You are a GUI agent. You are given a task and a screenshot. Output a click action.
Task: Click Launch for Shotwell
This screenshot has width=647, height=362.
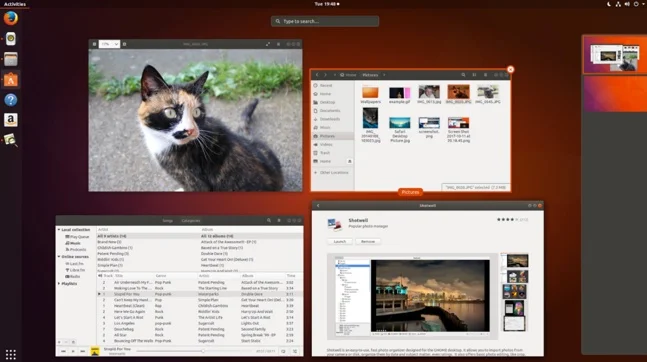coord(340,241)
